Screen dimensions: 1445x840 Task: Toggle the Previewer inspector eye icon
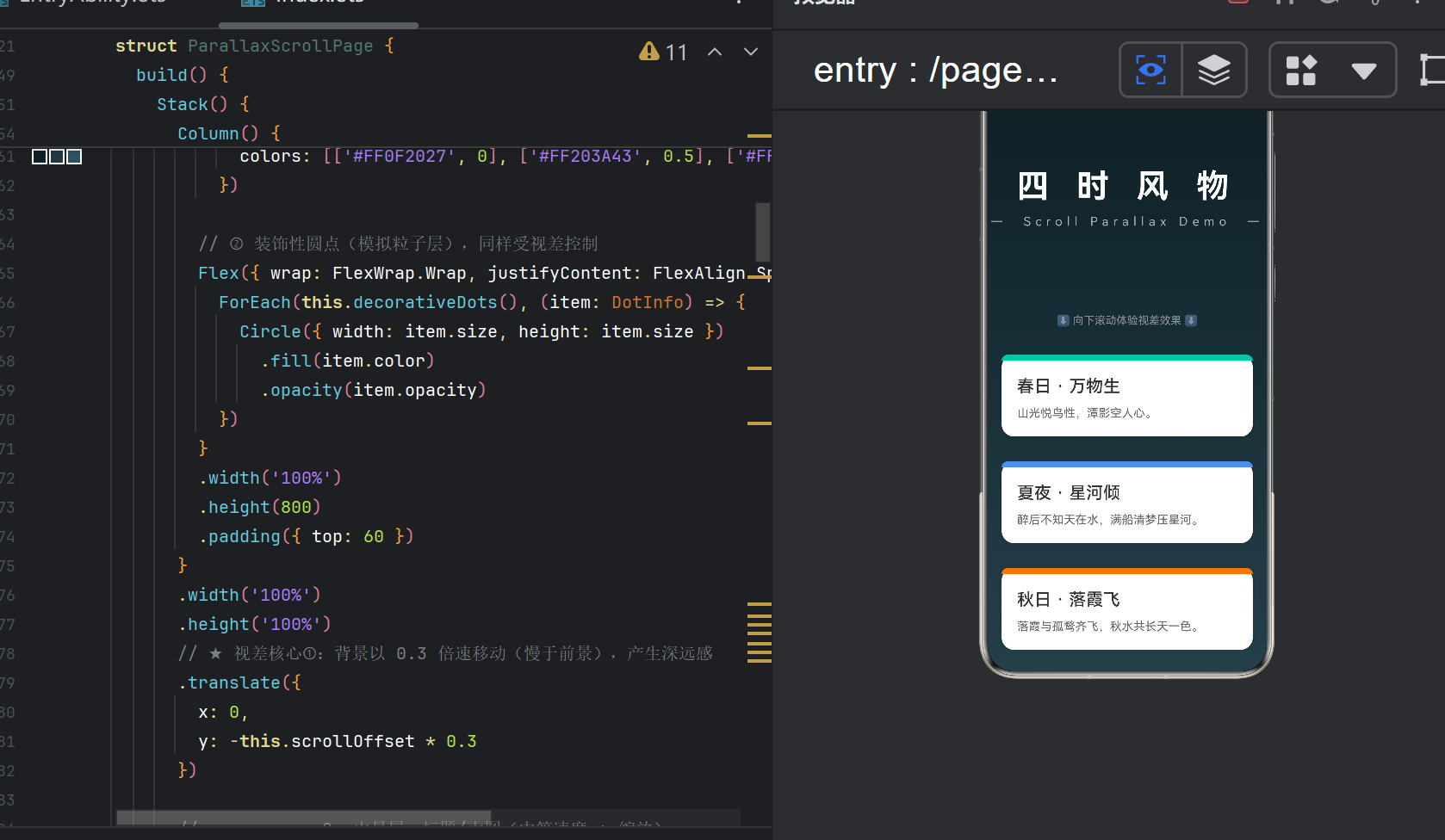coord(1150,70)
